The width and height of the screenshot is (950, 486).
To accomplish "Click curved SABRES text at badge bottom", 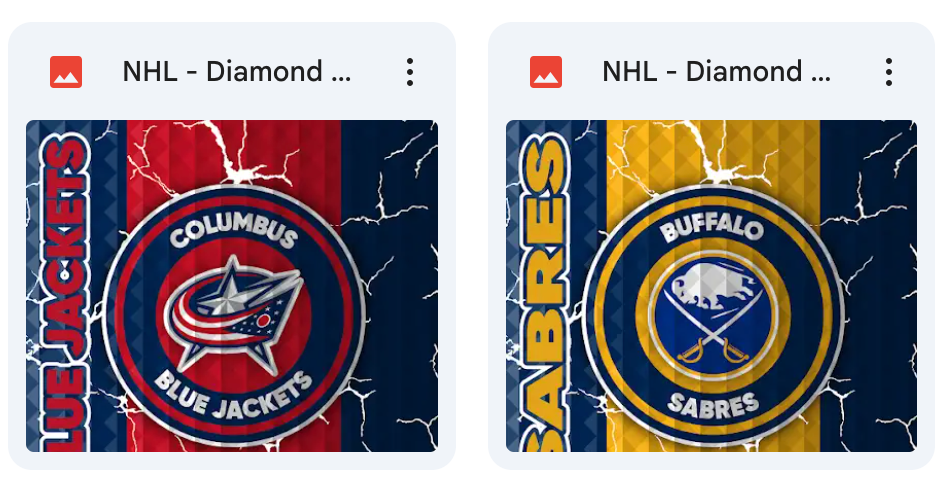I will click(713, 405).
